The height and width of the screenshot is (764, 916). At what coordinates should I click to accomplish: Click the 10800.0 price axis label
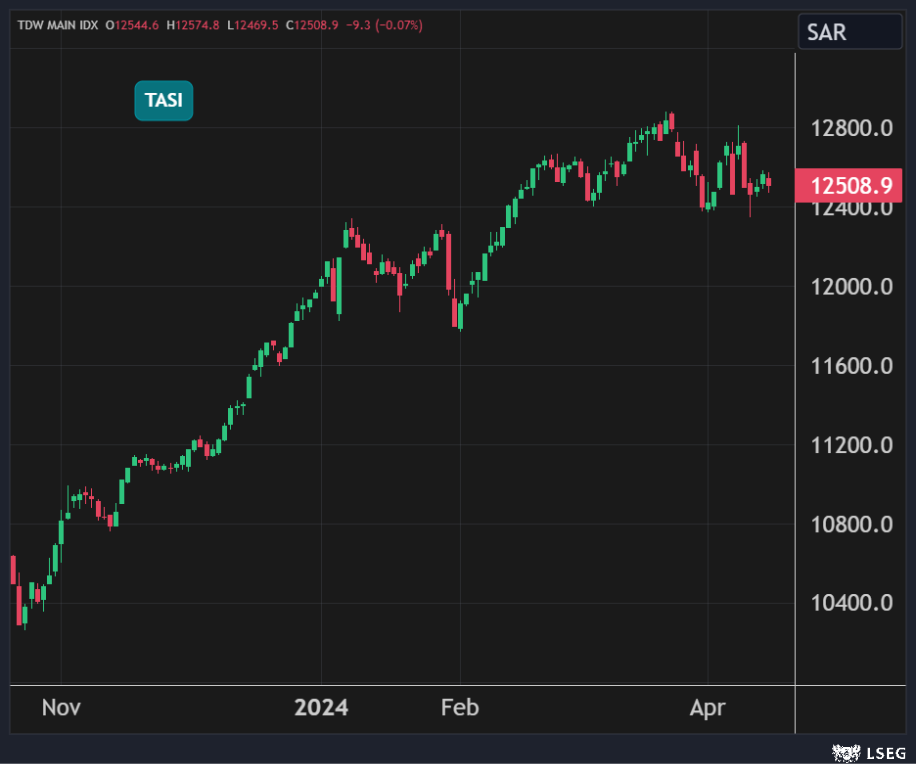tap(852, 525)
